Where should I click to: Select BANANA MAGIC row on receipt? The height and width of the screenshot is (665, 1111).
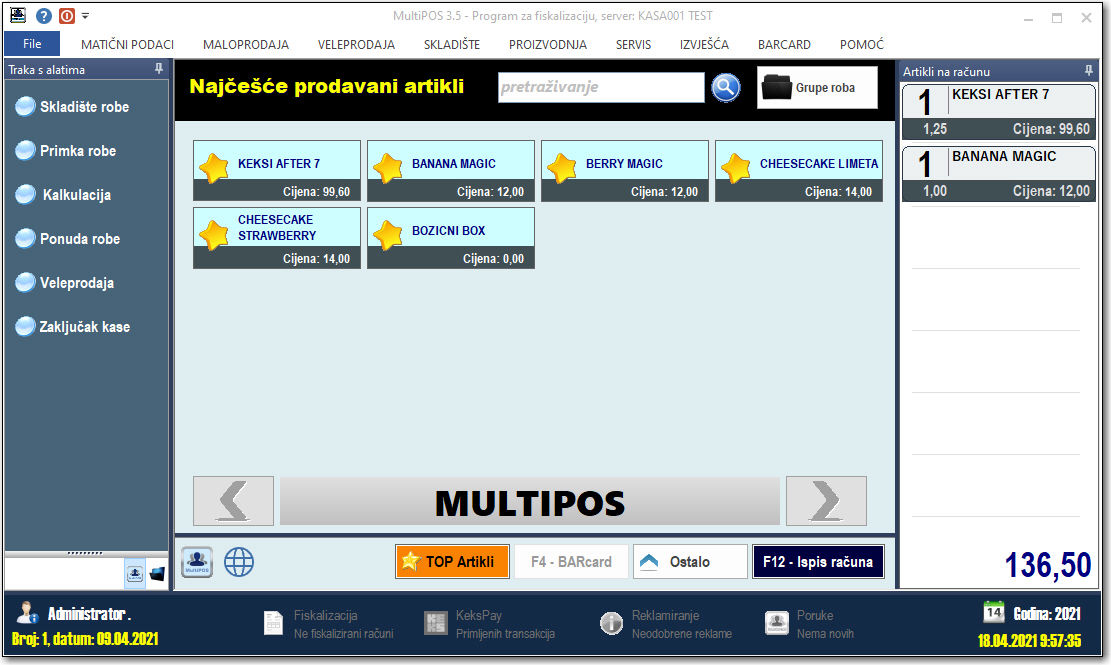(998, 174)
